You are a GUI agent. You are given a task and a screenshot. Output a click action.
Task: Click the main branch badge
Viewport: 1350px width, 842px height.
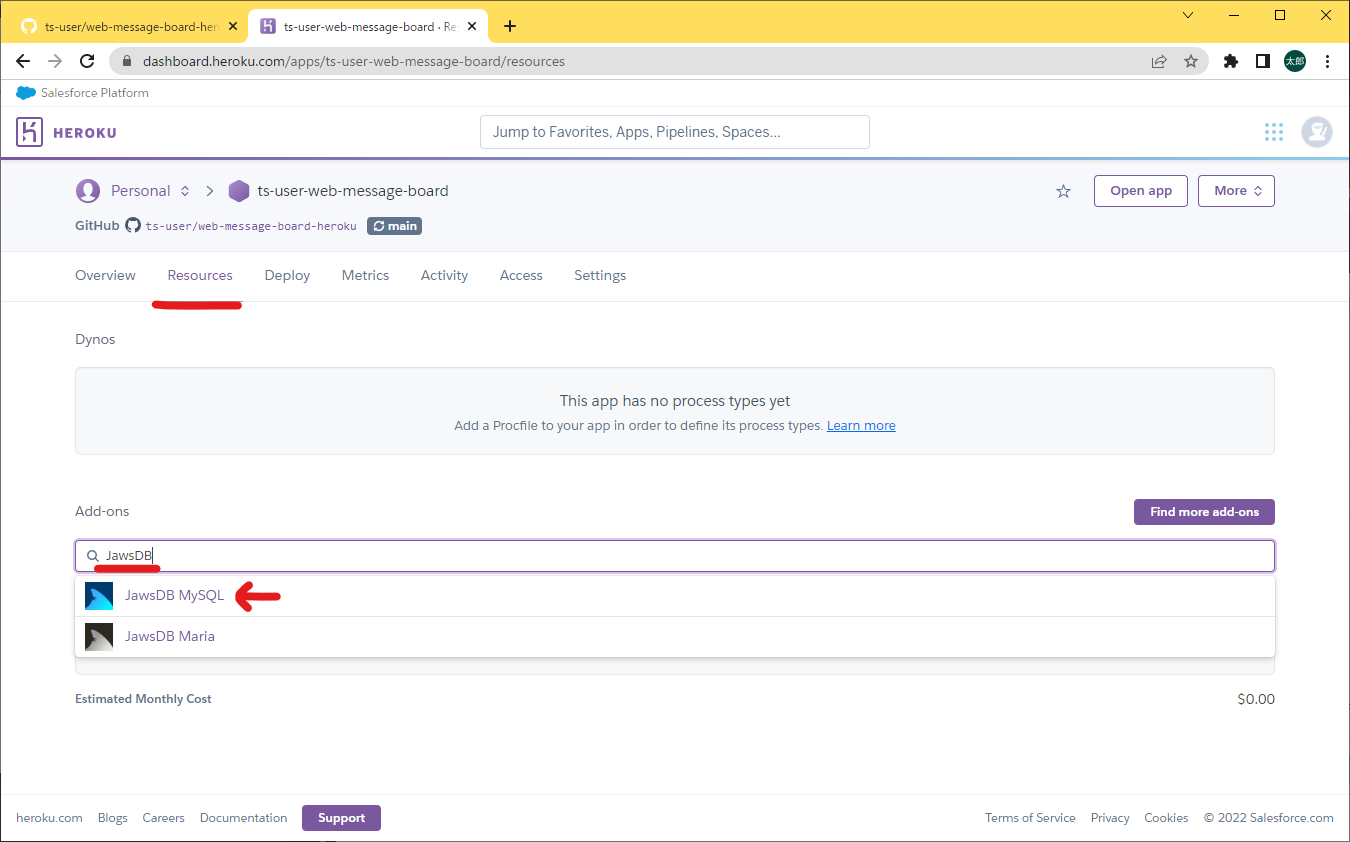(x=394, y=226)
